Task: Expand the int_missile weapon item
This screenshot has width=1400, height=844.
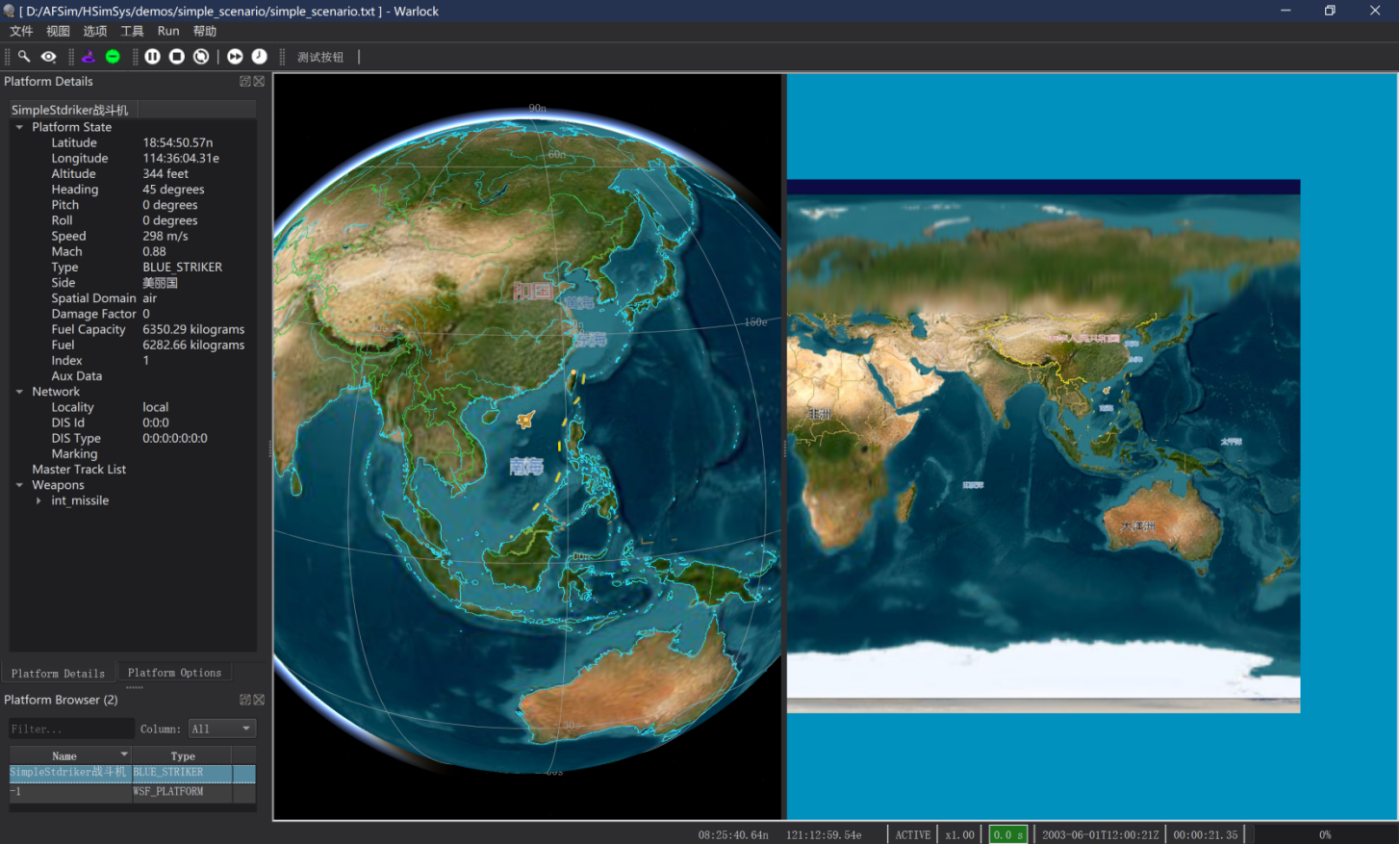Action: pos(38,500)
